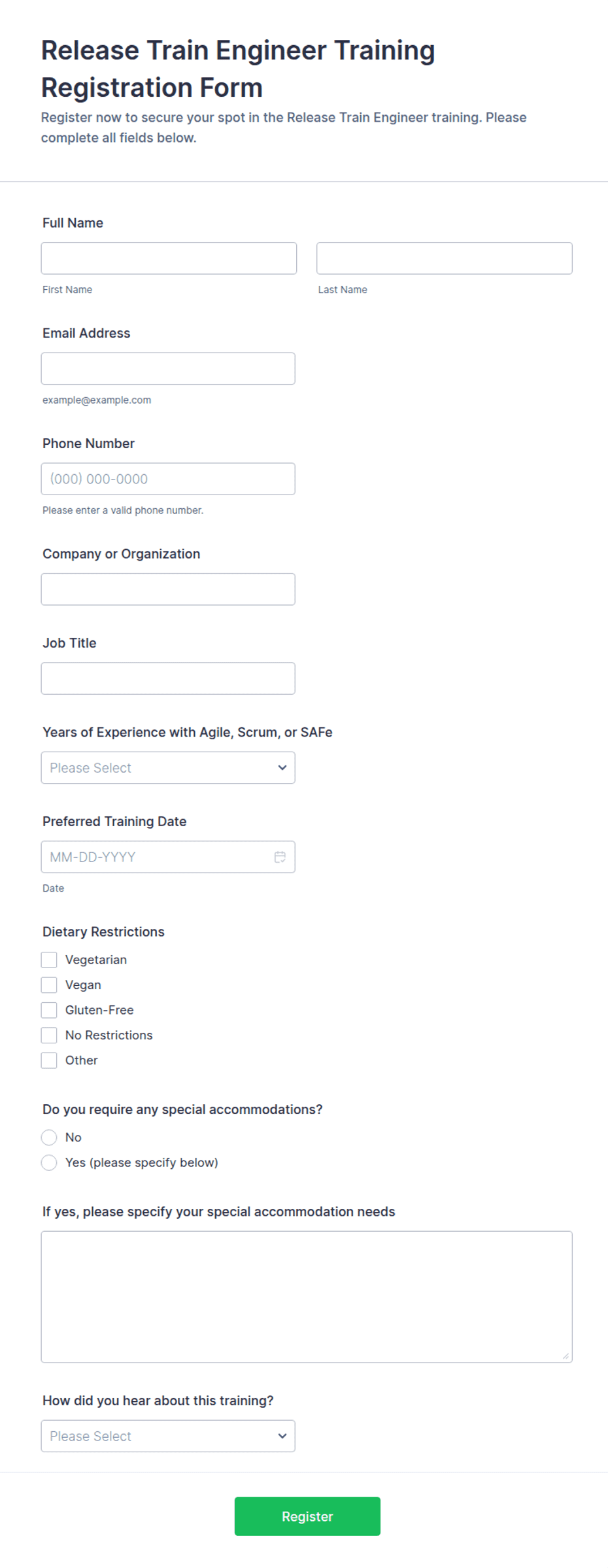Tick the Vegan checkbox
Screen dimensions: 608x1568
49,985
